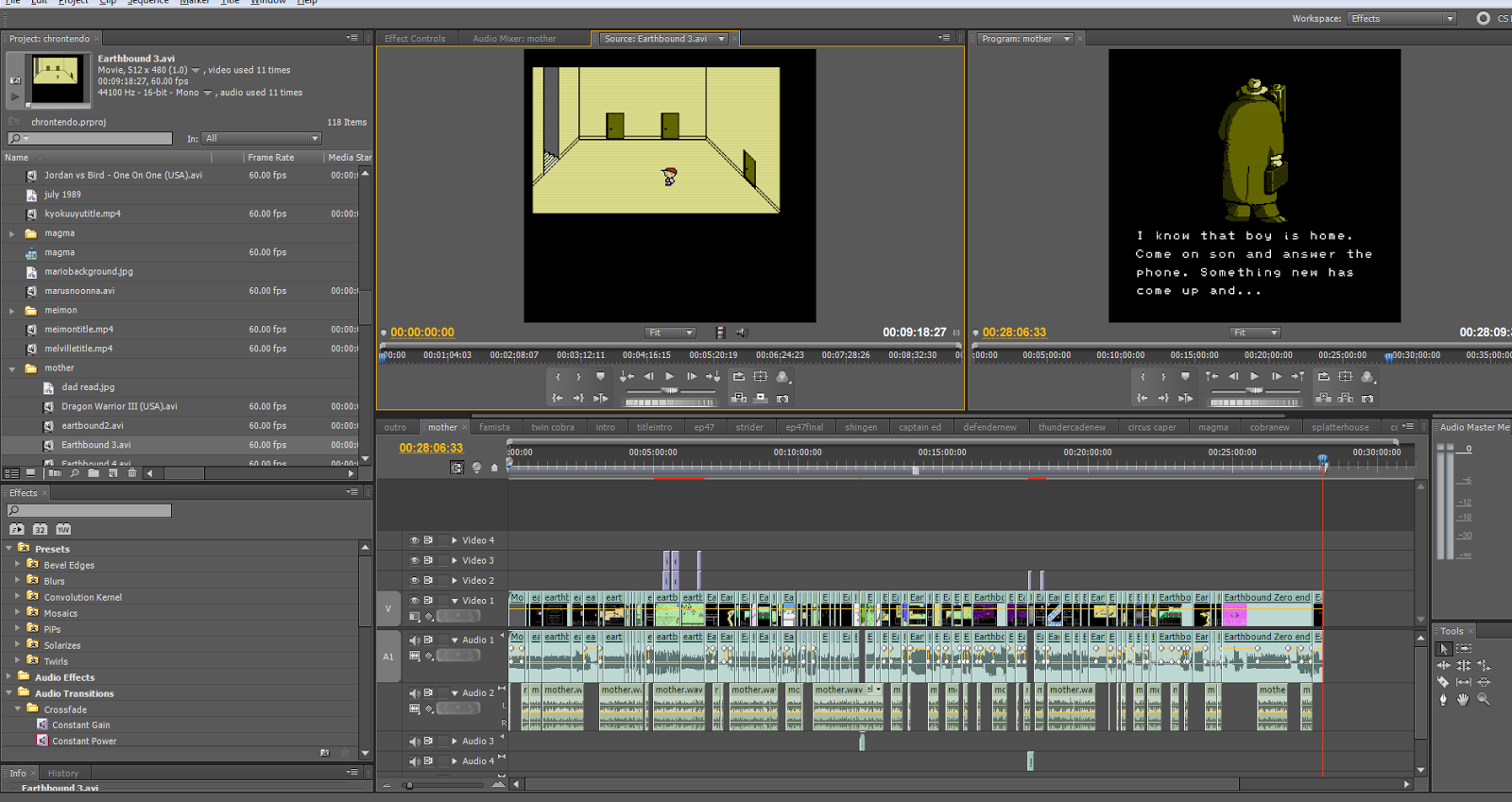Select the Zoom tool
This screenshot has height=802, width=1512.
1484,699
